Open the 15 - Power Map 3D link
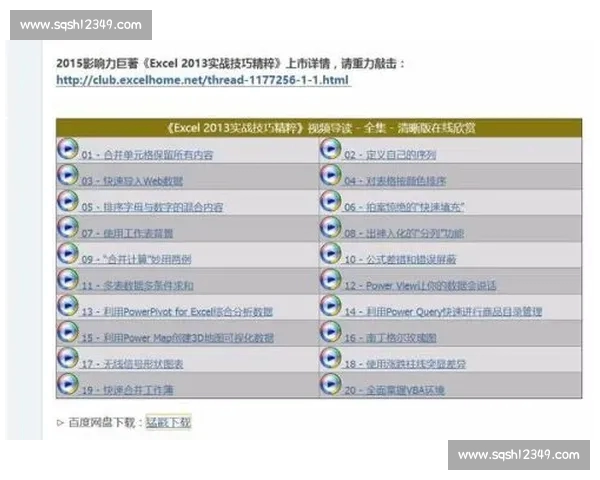The image size is (600, 480). click(178, 338)
